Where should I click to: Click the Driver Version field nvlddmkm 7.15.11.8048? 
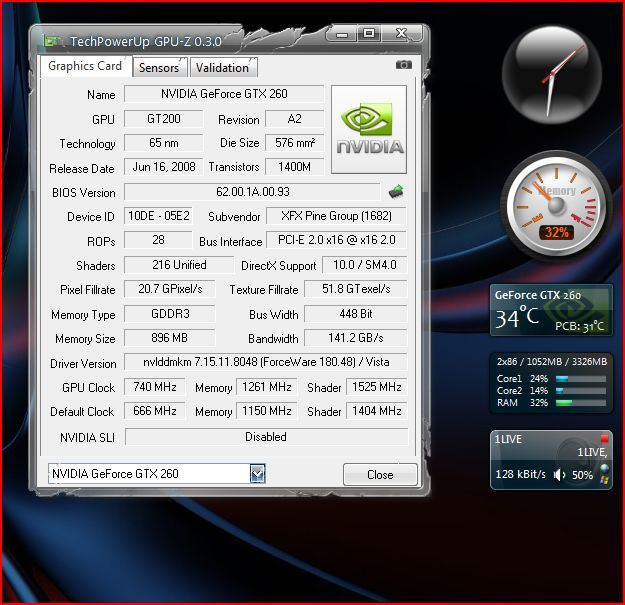coord(266,362)
